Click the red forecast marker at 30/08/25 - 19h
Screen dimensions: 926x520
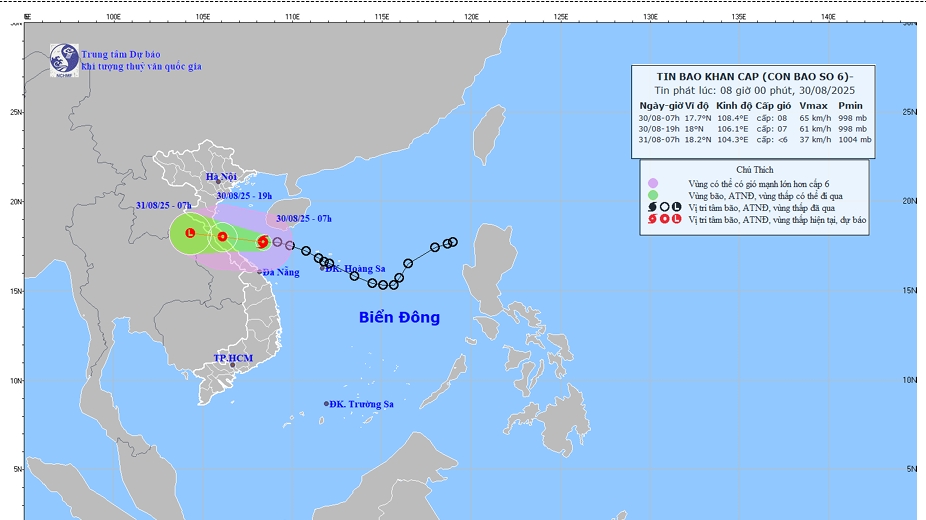coord(222,237)
